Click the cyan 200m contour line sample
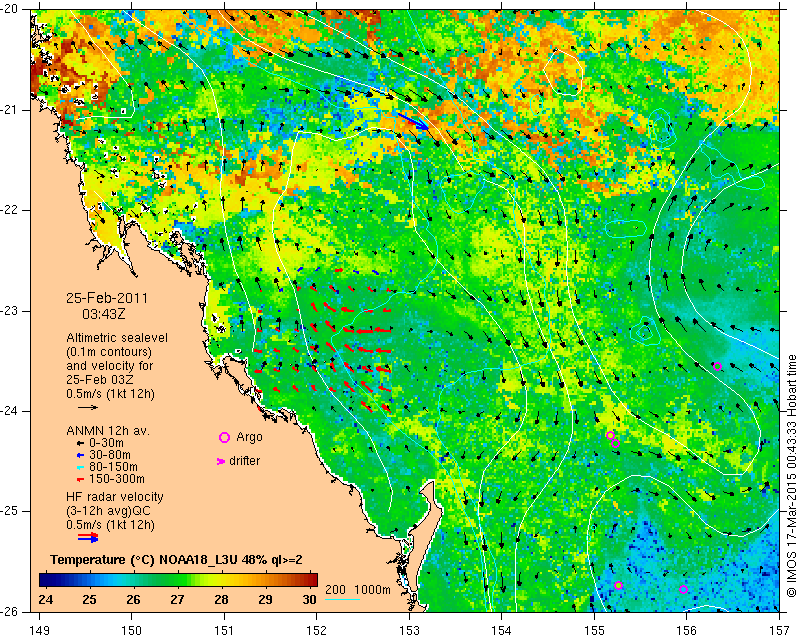This screenshot has height=640, width=800. point(342,599)
